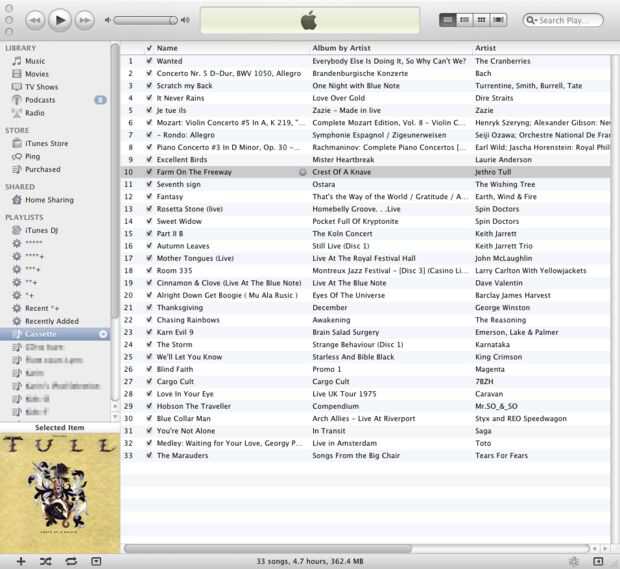The width and height of the screenshot is (620, 569).
Task: Click artist Keith Jarrett Trio
Action: 504,246
